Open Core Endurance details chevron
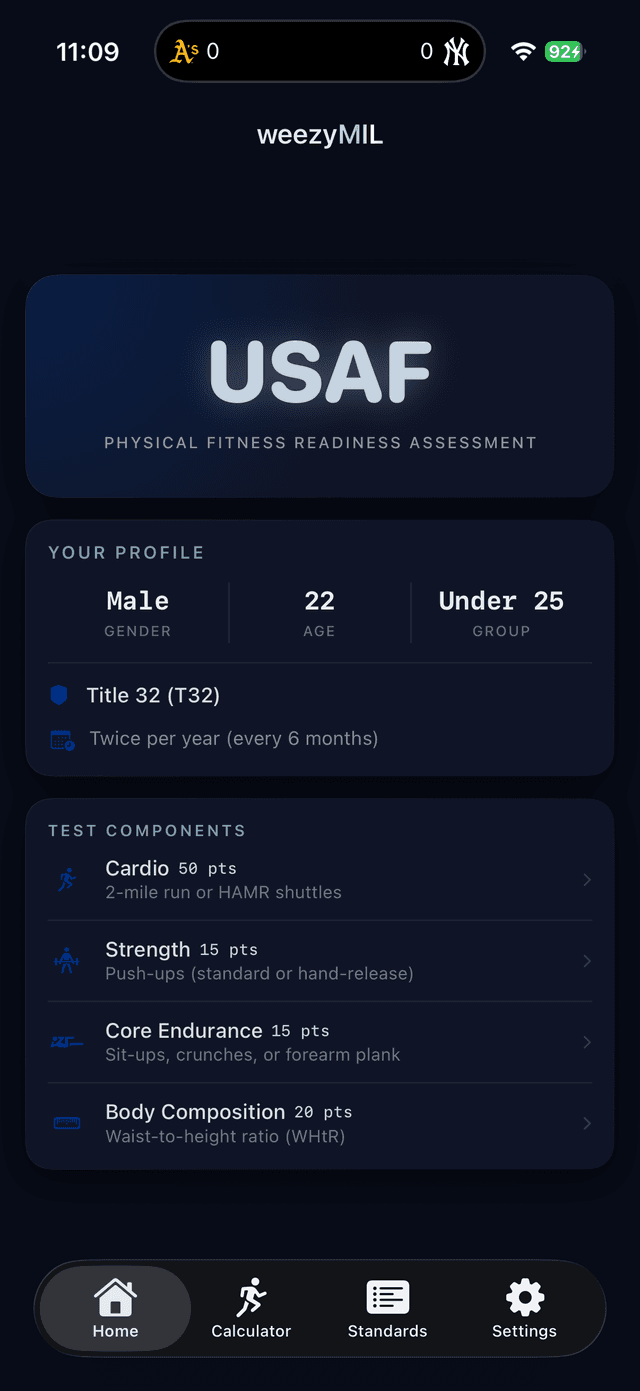Screen dimensions: 640x1391 tap(587, 1042)
